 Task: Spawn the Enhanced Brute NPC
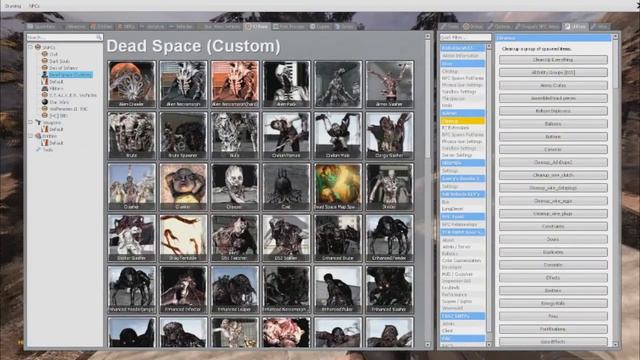pos(338,238)
